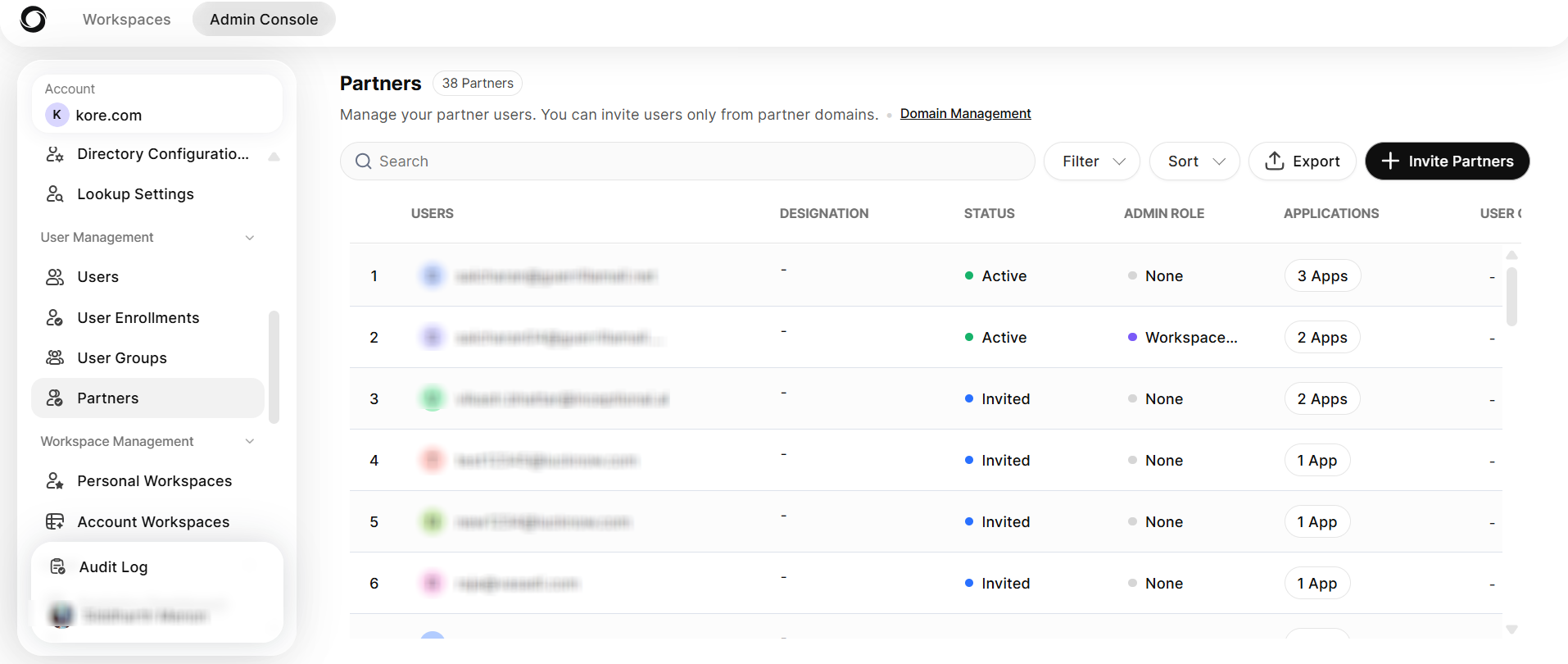Click the partners table vertical scrollbar

tap(1511, 295)
